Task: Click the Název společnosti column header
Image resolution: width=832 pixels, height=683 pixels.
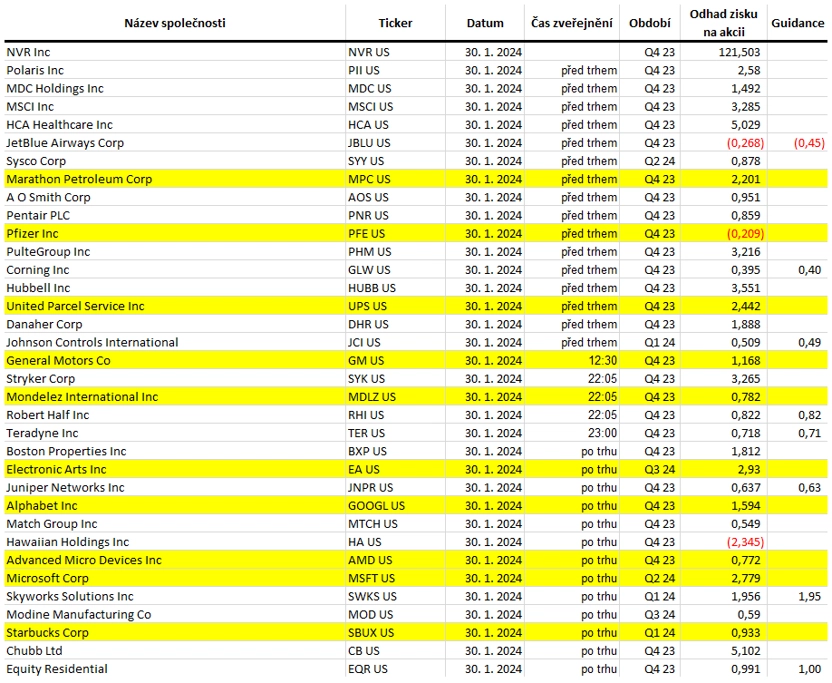Action: point(175,23)
